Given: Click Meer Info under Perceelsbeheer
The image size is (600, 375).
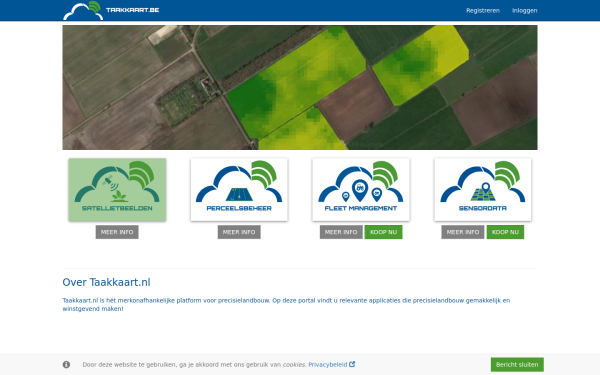Looking at the screenshot, I should tap(239, 232).
